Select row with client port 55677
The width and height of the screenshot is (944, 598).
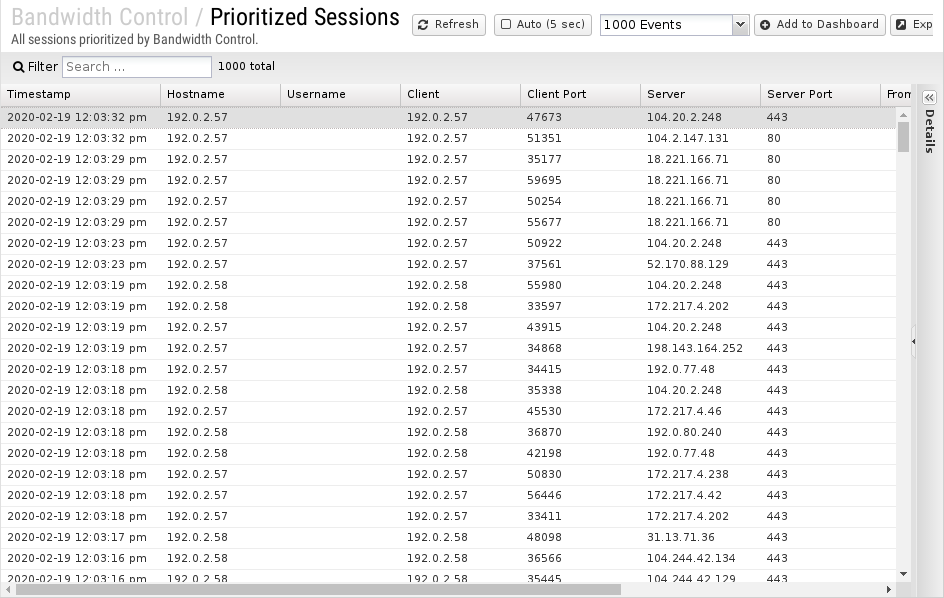point(449,223)
